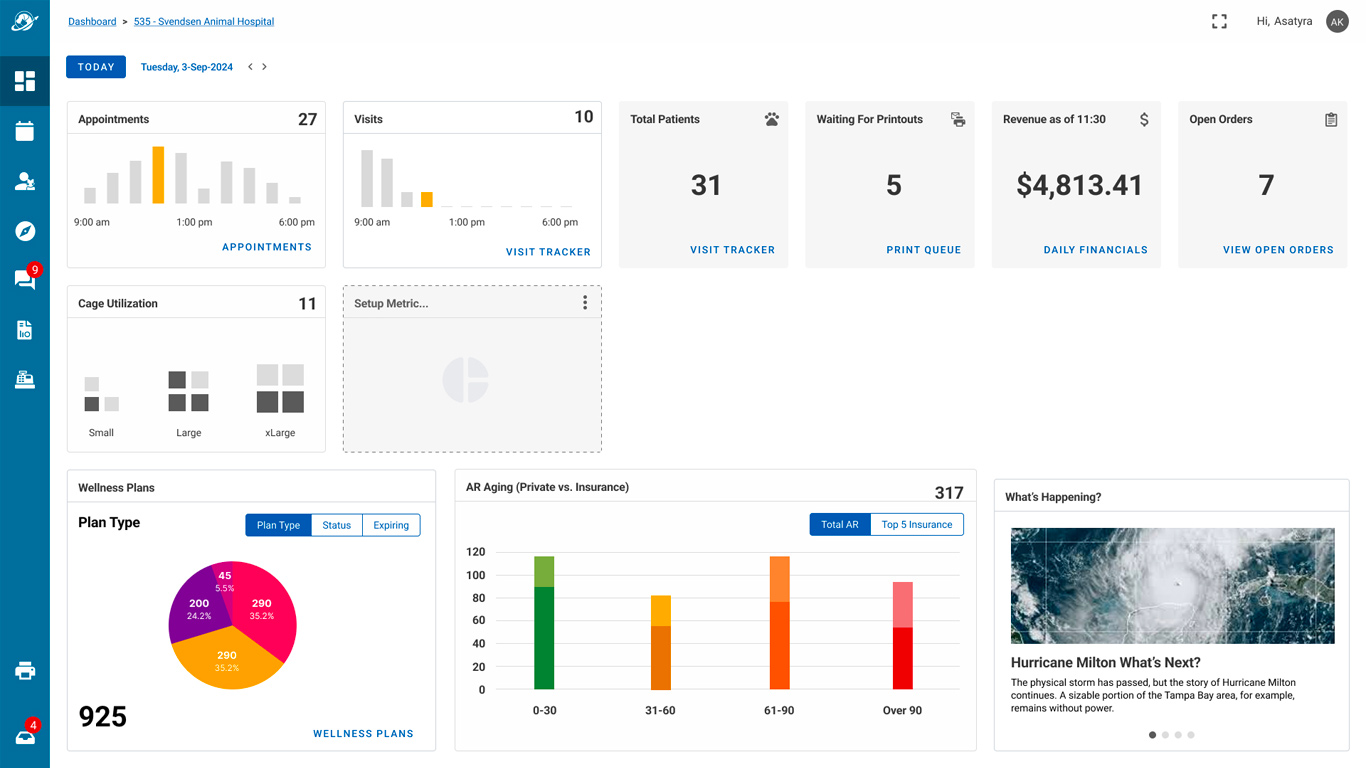Image resolution: width=1366 pixels, height=768 pixels.
Task: Open the inbox tray with 4 alerts
Action: click(x=25, y=736)
